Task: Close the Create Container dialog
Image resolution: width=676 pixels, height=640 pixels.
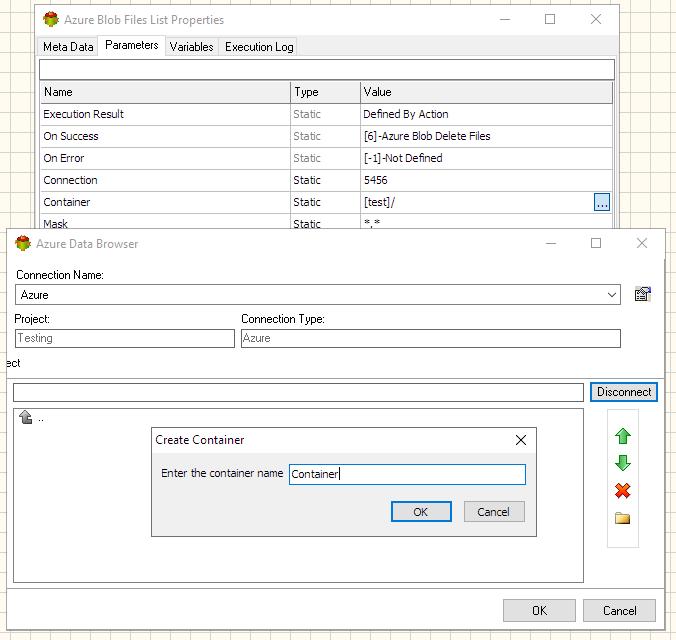Action: pos(521,440)
